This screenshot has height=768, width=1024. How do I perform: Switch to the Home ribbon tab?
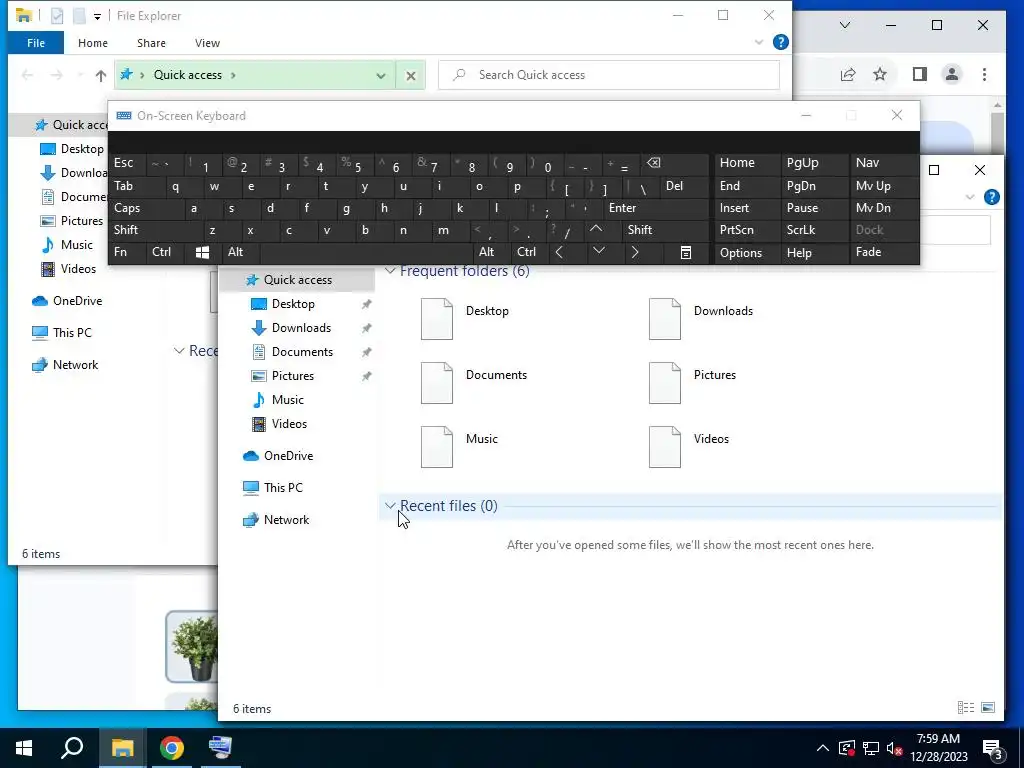pyautogui.click(x=93, y=43)
